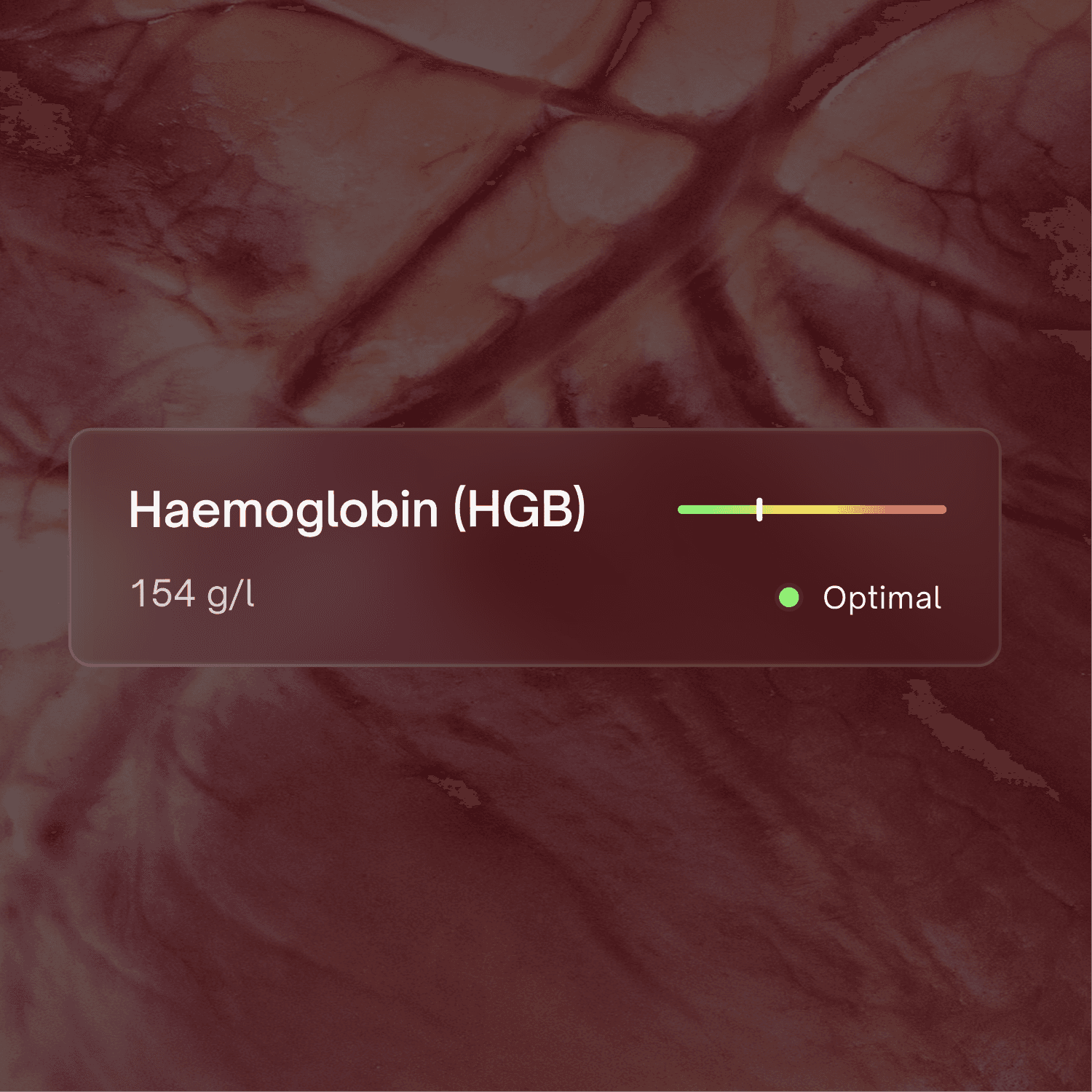This screenshot has height=1092, width=1092.
Task: Click left end of colored range bar
Action: point(682,510)
